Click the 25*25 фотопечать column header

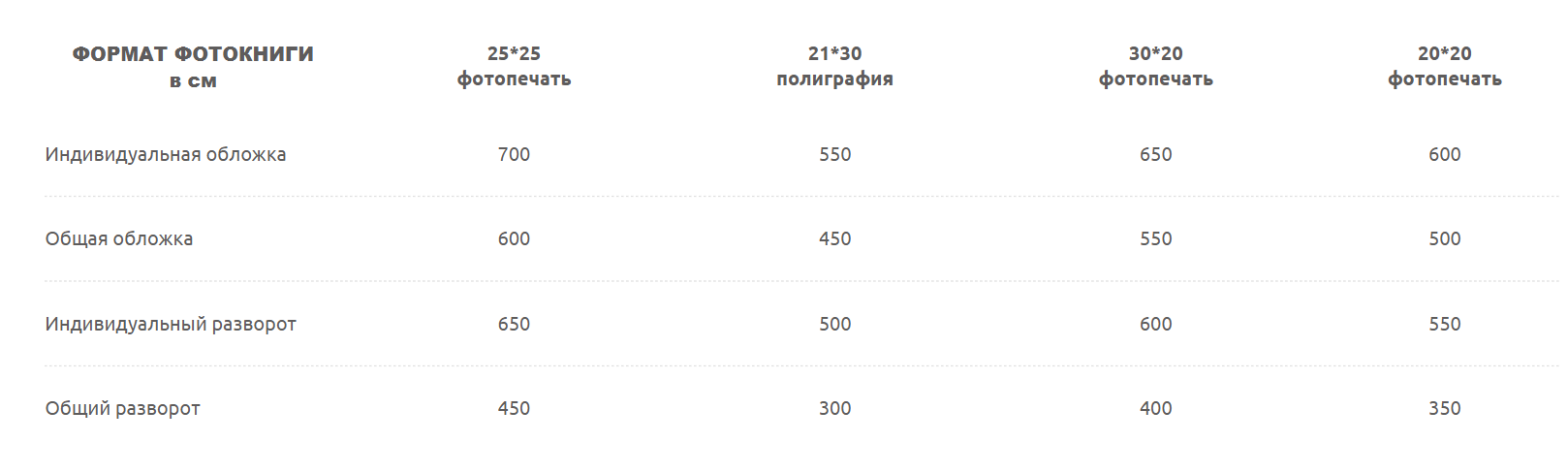tap(514, 66)
